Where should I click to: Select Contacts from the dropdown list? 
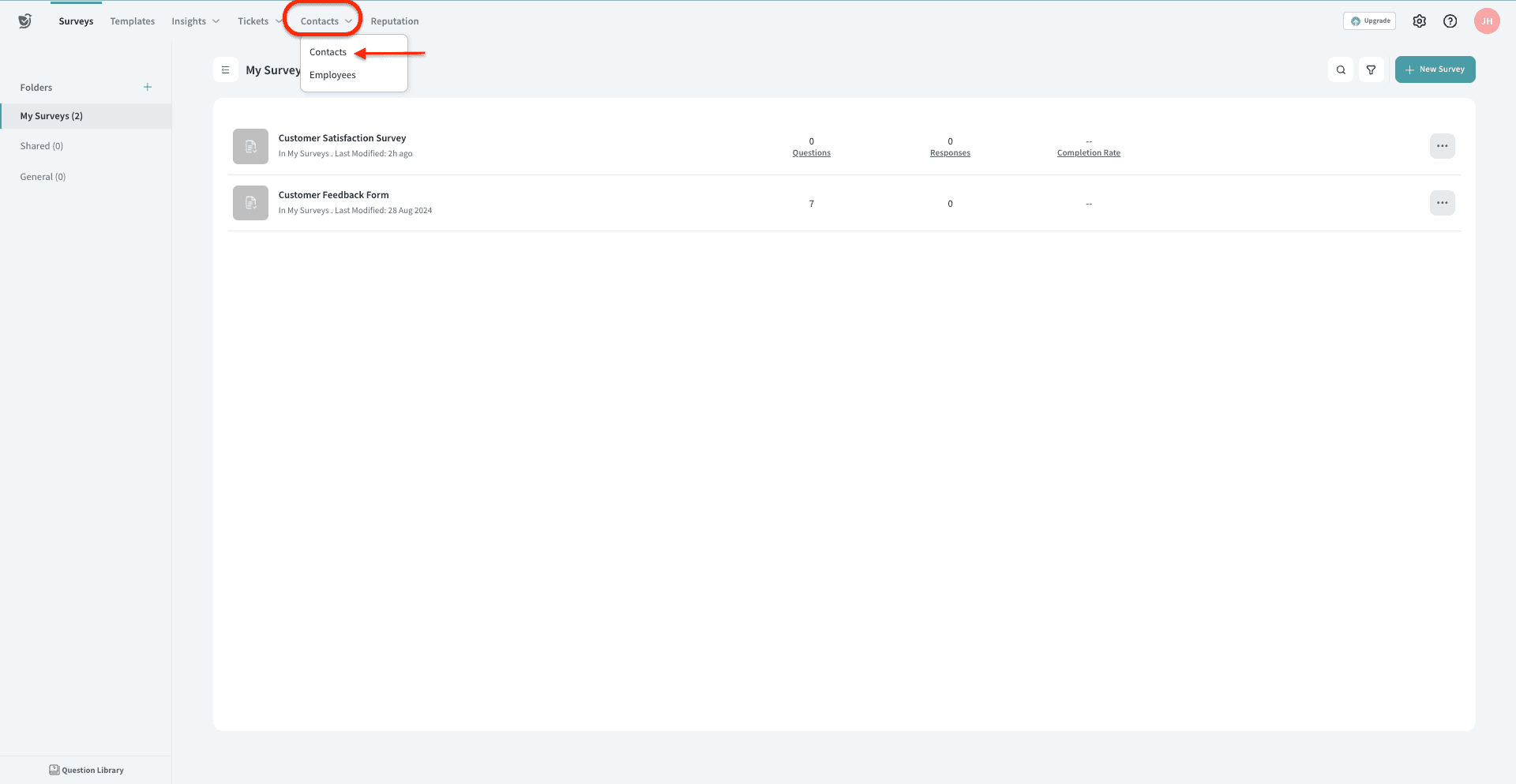coord(328,52)
